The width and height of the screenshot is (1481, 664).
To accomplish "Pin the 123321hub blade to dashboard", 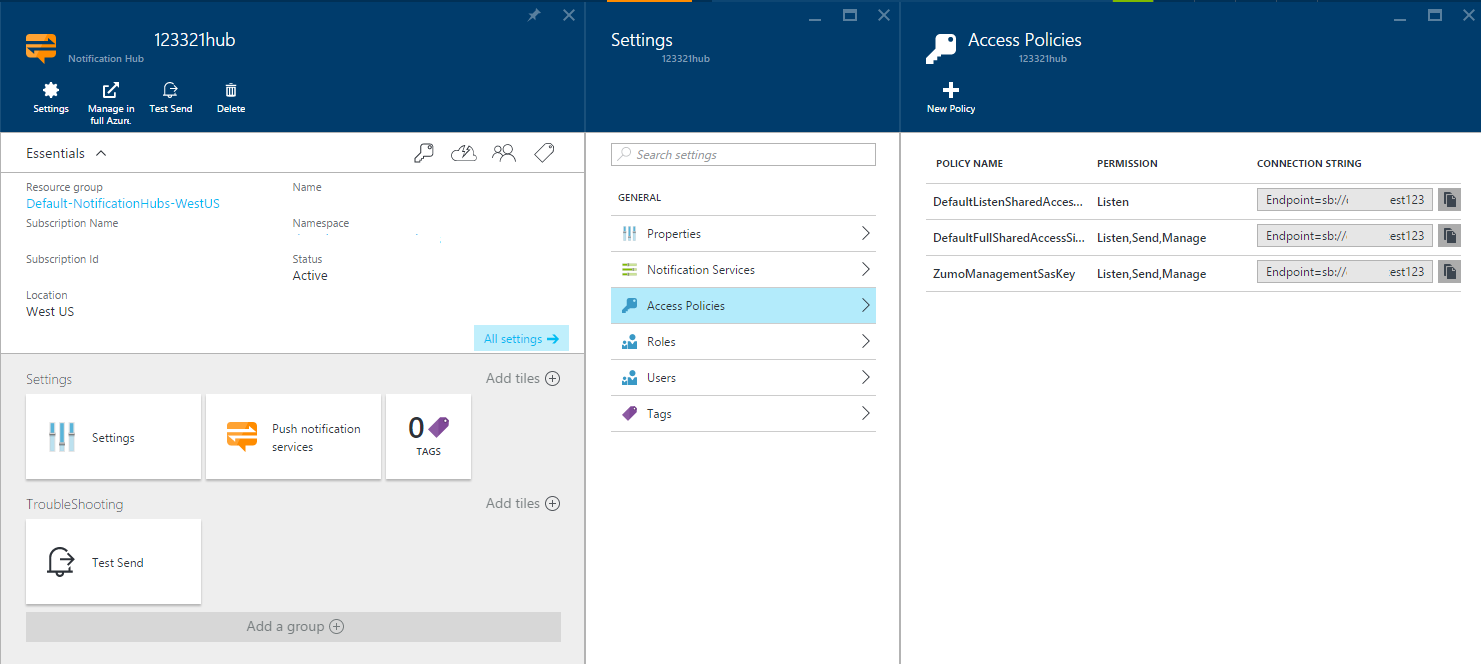I will pyautogui.click(x=533, y=15).
